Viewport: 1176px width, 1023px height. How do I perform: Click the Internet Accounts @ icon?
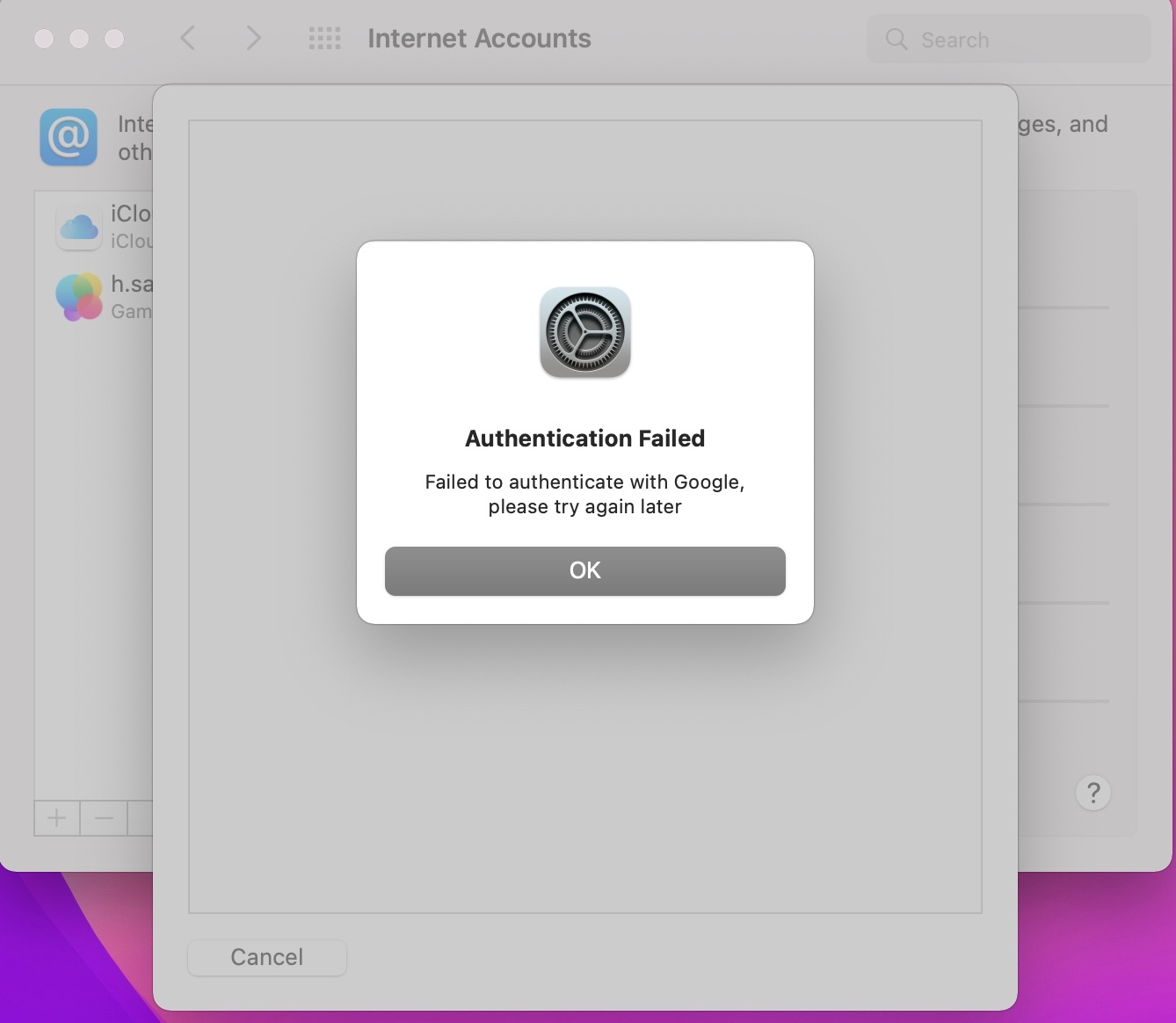point(69,137)
